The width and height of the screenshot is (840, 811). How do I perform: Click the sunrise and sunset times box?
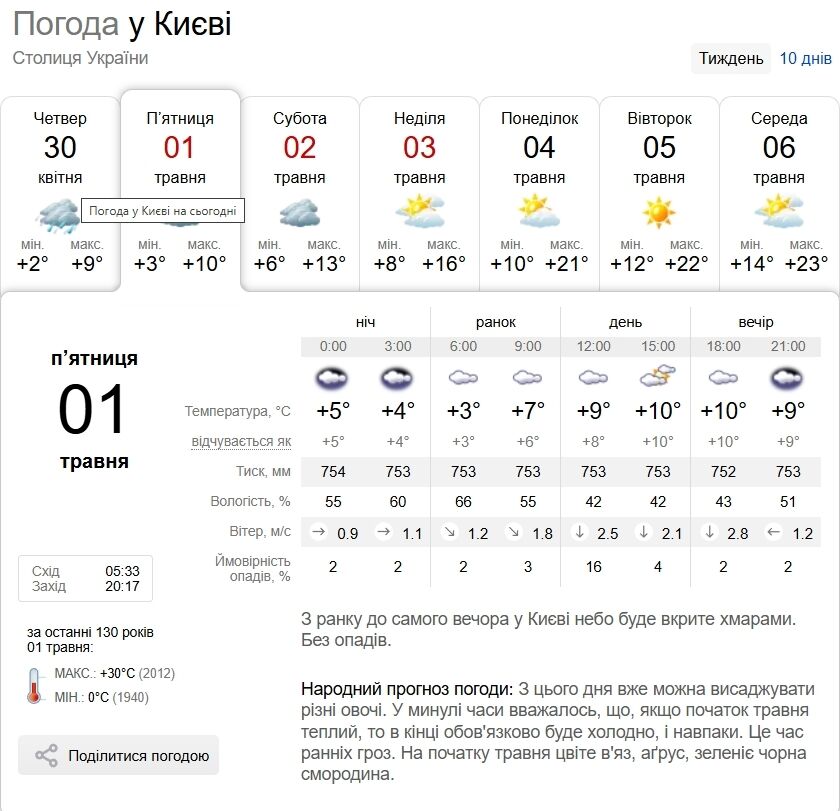(85, 578)
